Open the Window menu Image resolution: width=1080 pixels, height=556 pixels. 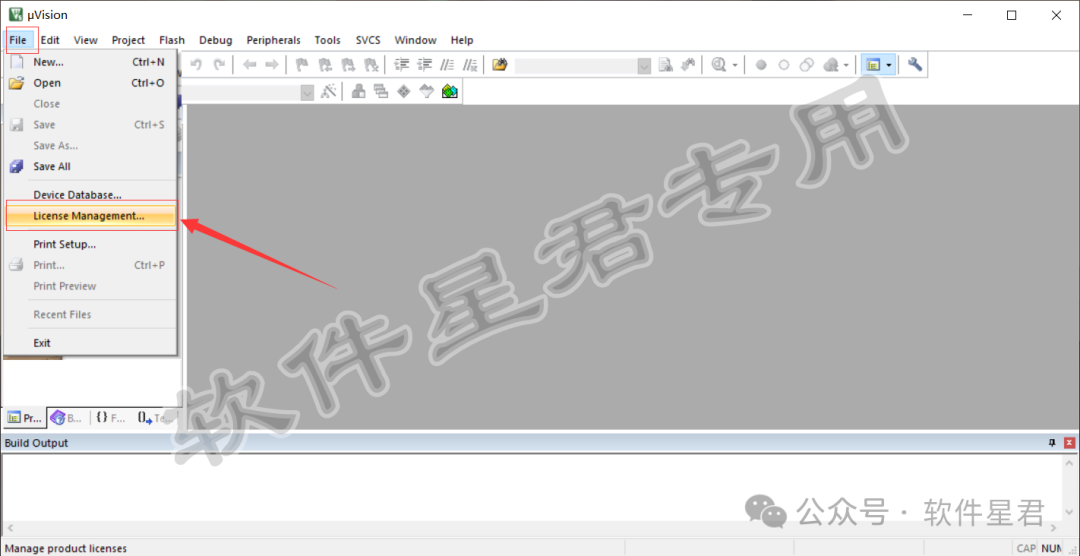415,40
